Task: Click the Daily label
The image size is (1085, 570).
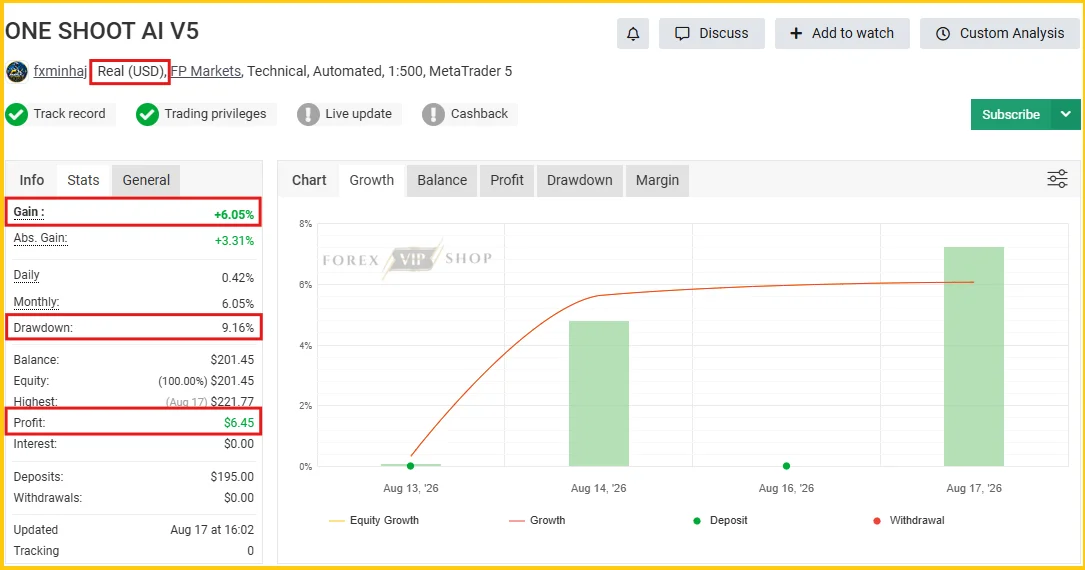Action: point(26,275)
